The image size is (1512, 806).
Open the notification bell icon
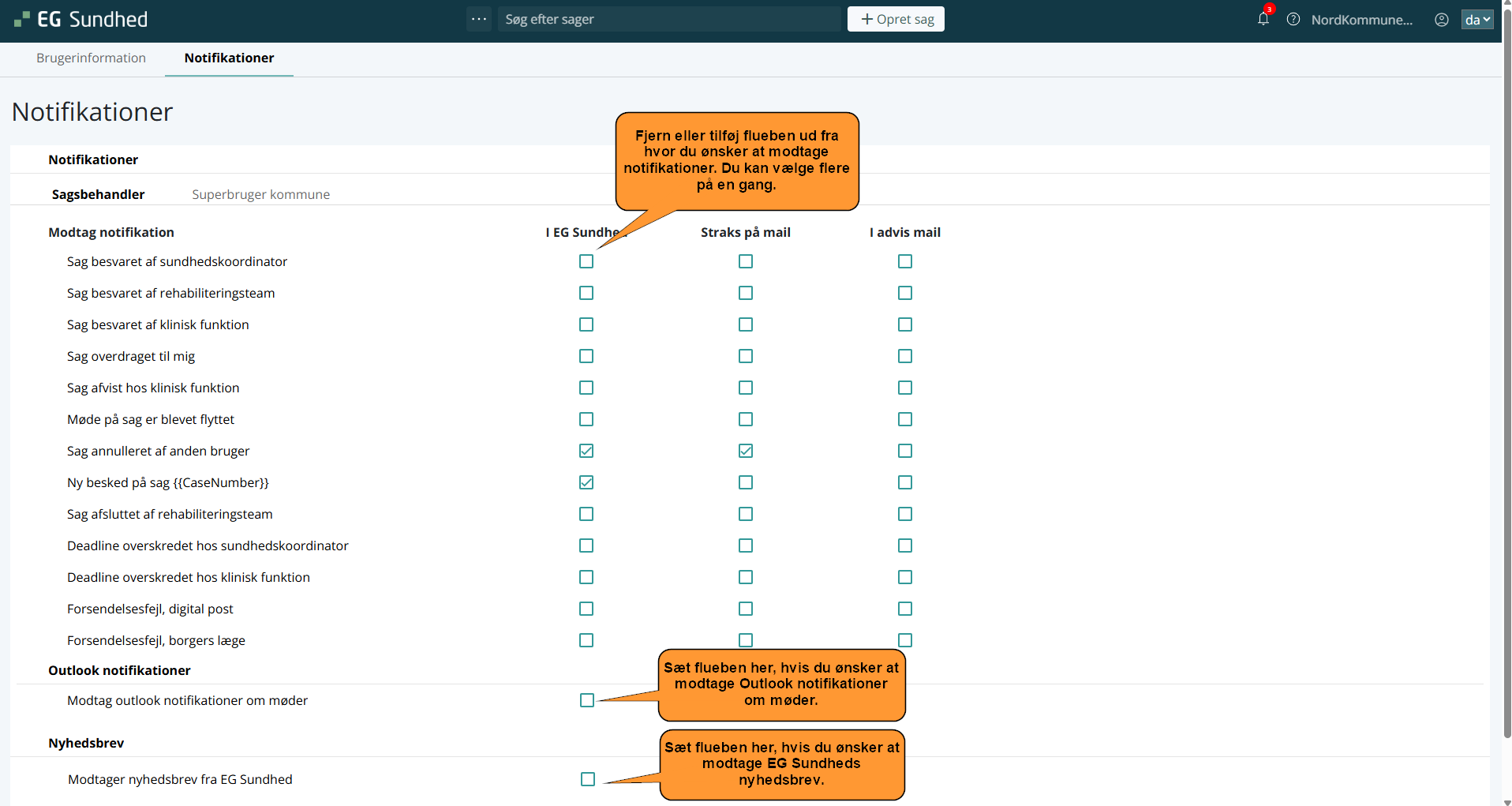point(1263,20)
